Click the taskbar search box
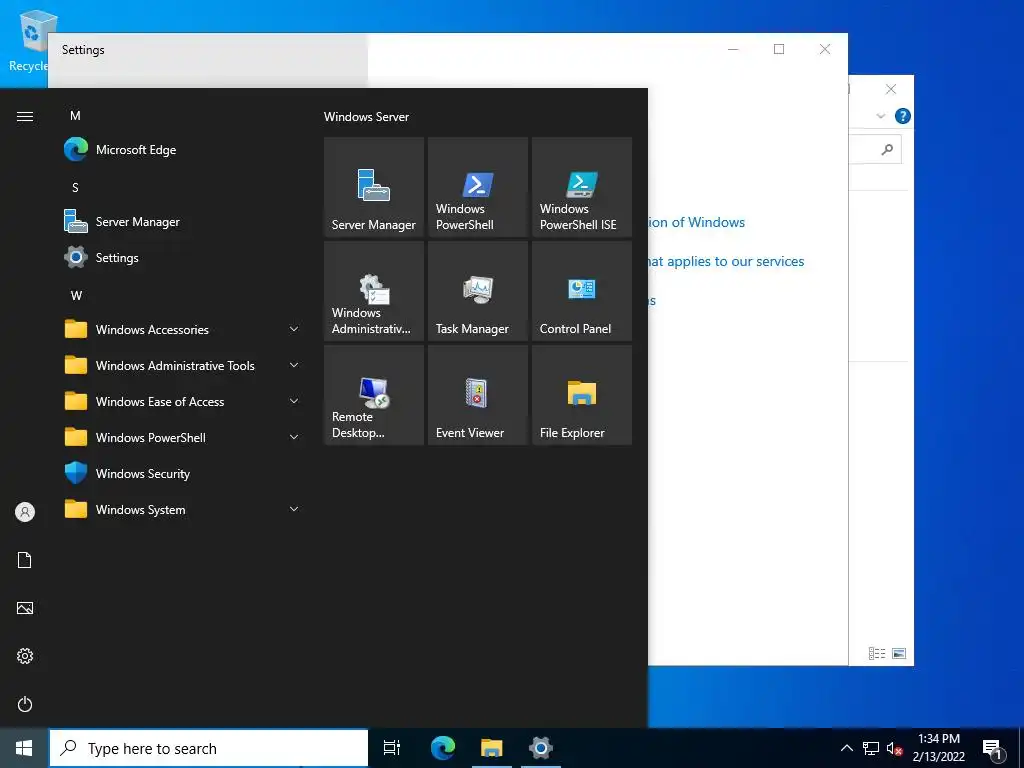Screen dimensions: 1024x768 [209, 748]
